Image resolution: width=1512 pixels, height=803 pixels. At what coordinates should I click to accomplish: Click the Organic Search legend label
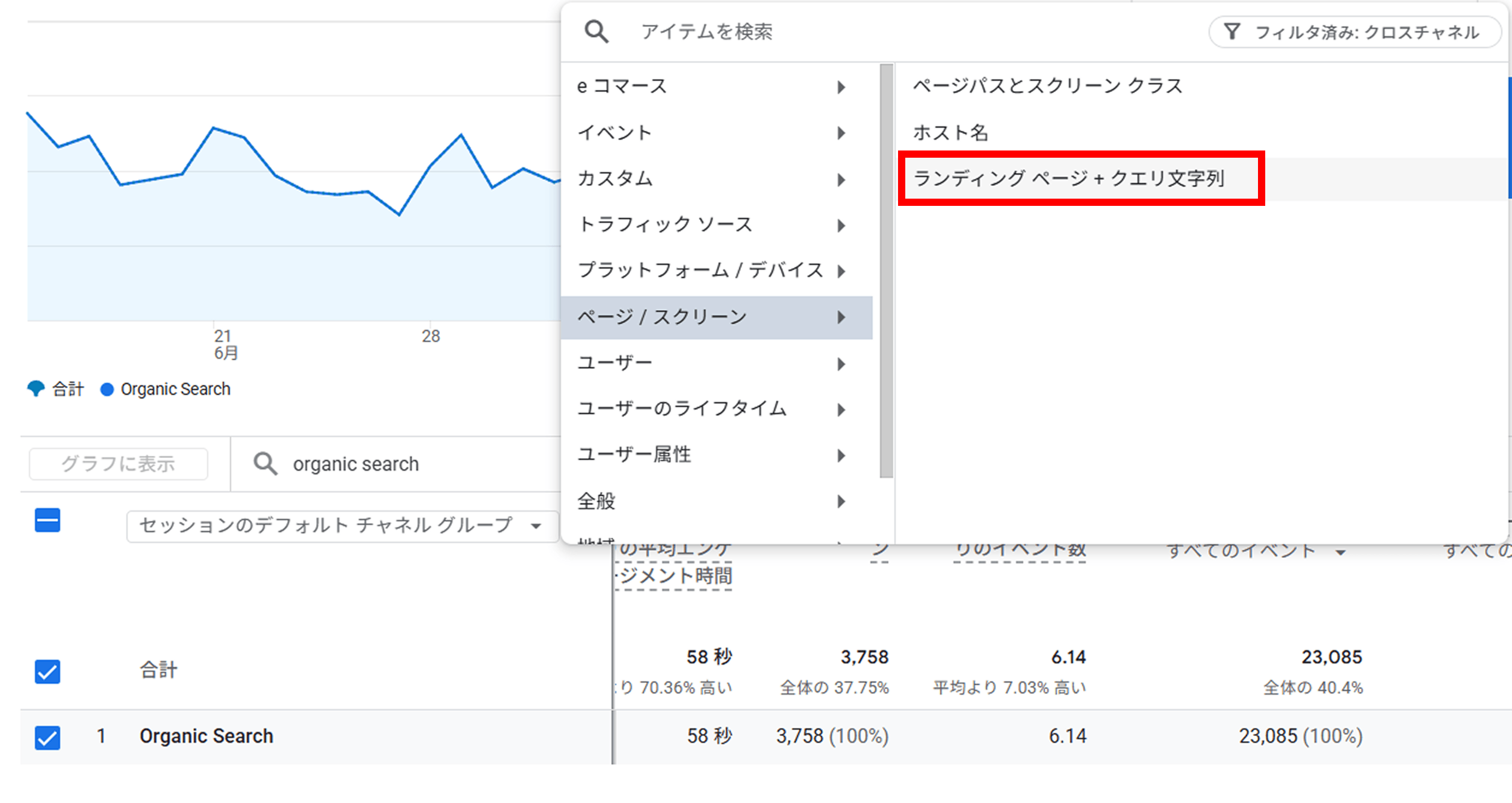[176, 389]
